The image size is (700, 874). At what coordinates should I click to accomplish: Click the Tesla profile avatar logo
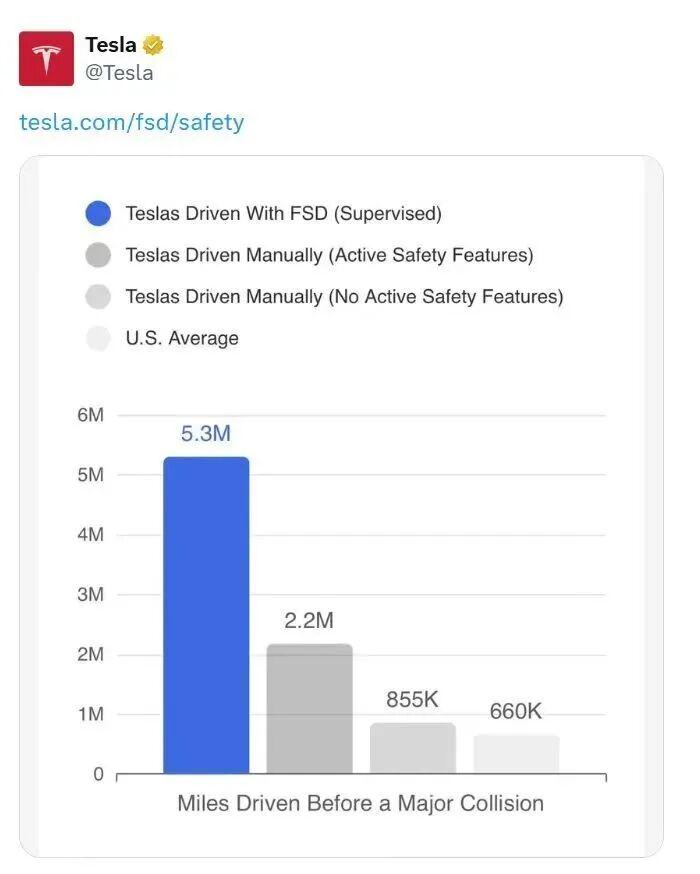click(46, 58)
